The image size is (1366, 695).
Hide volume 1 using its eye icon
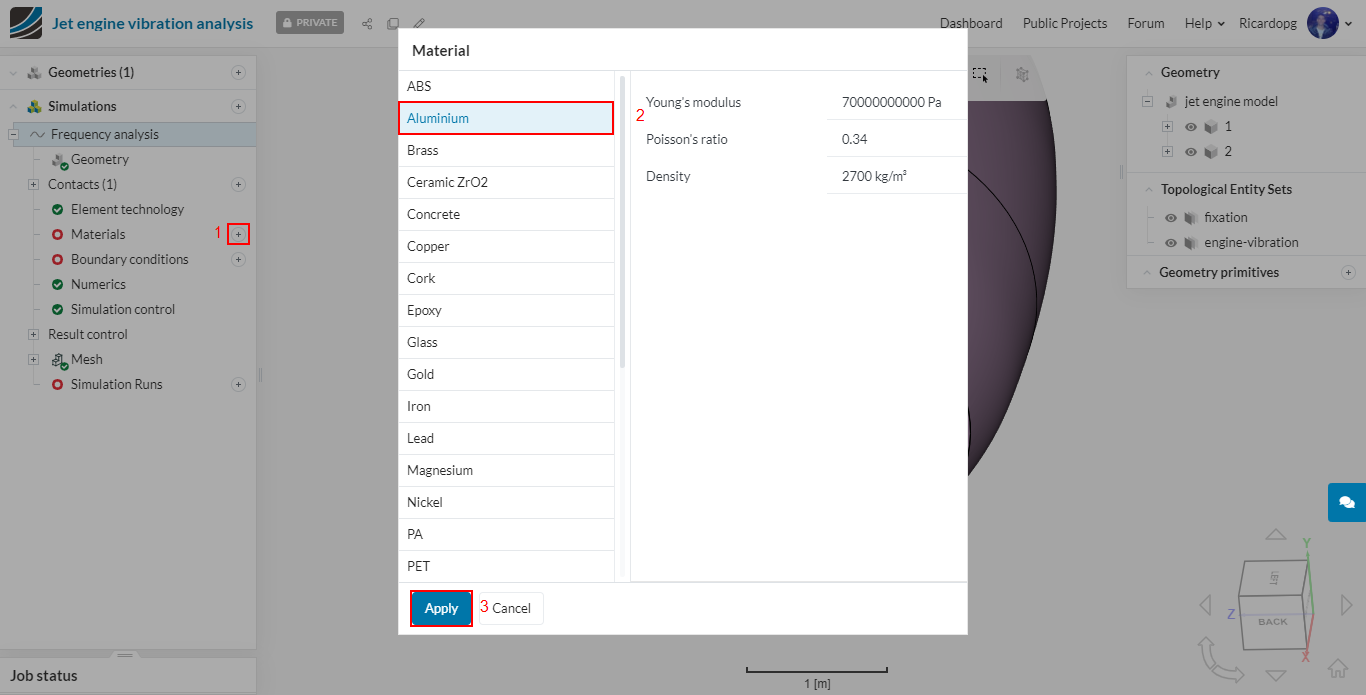pyautogui.click(x=1191, y=127)
